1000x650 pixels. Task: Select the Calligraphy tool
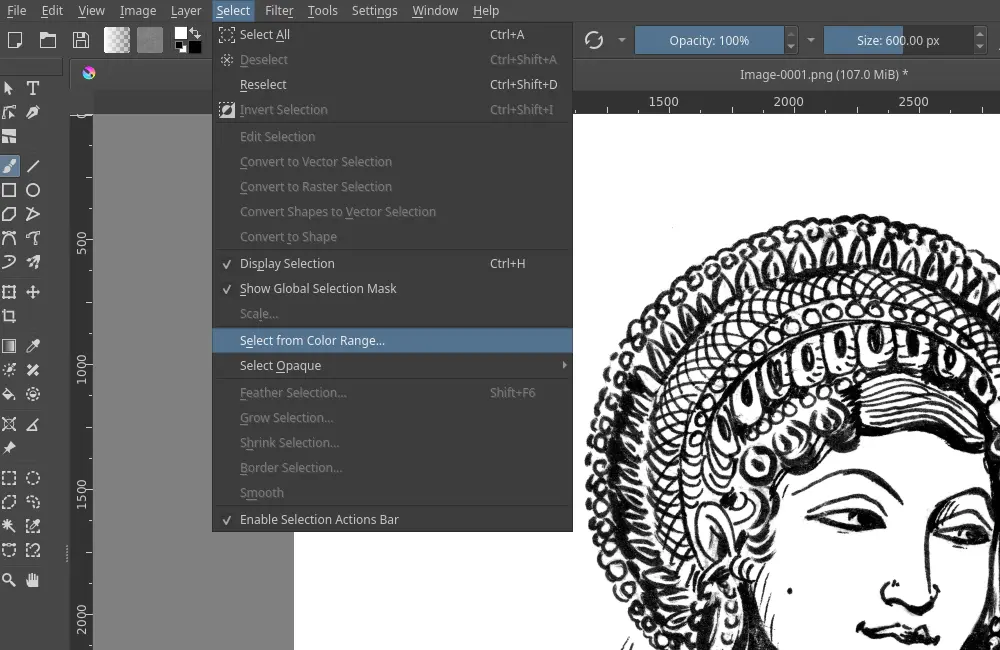[33, 112]
